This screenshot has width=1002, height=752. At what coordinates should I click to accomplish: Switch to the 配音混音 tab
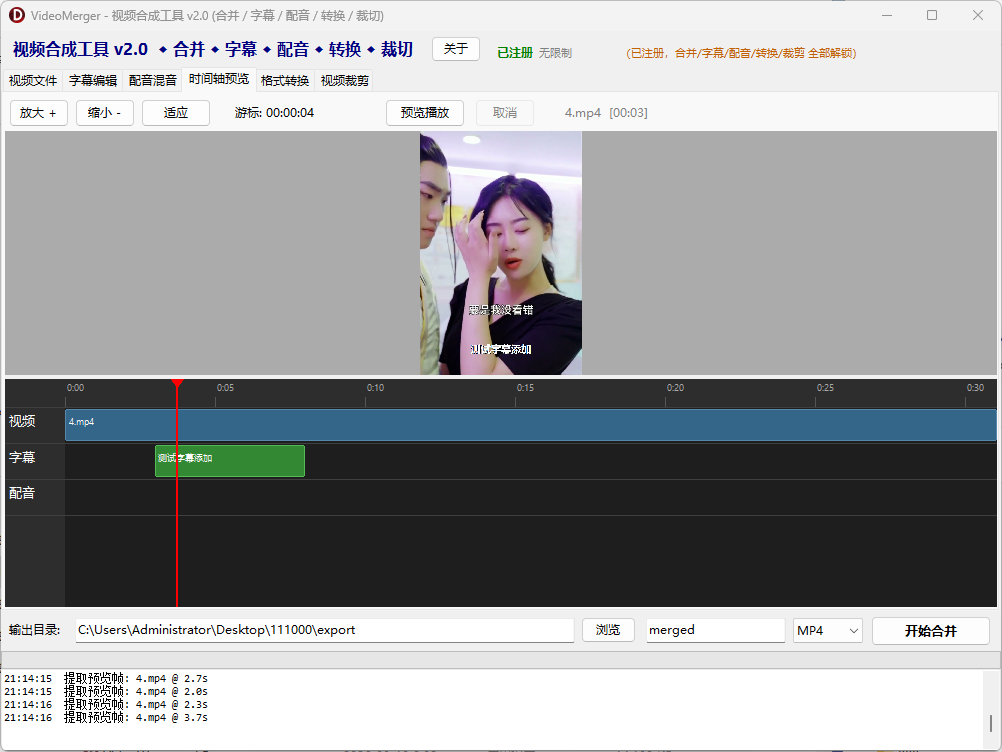(152, 80)
